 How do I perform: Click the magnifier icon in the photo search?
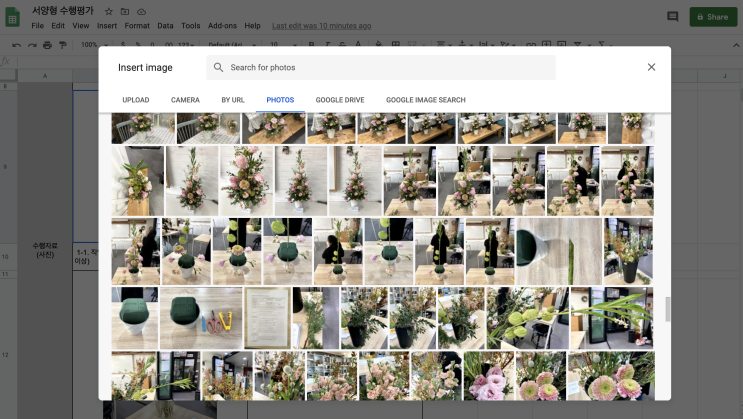point(218,67)
